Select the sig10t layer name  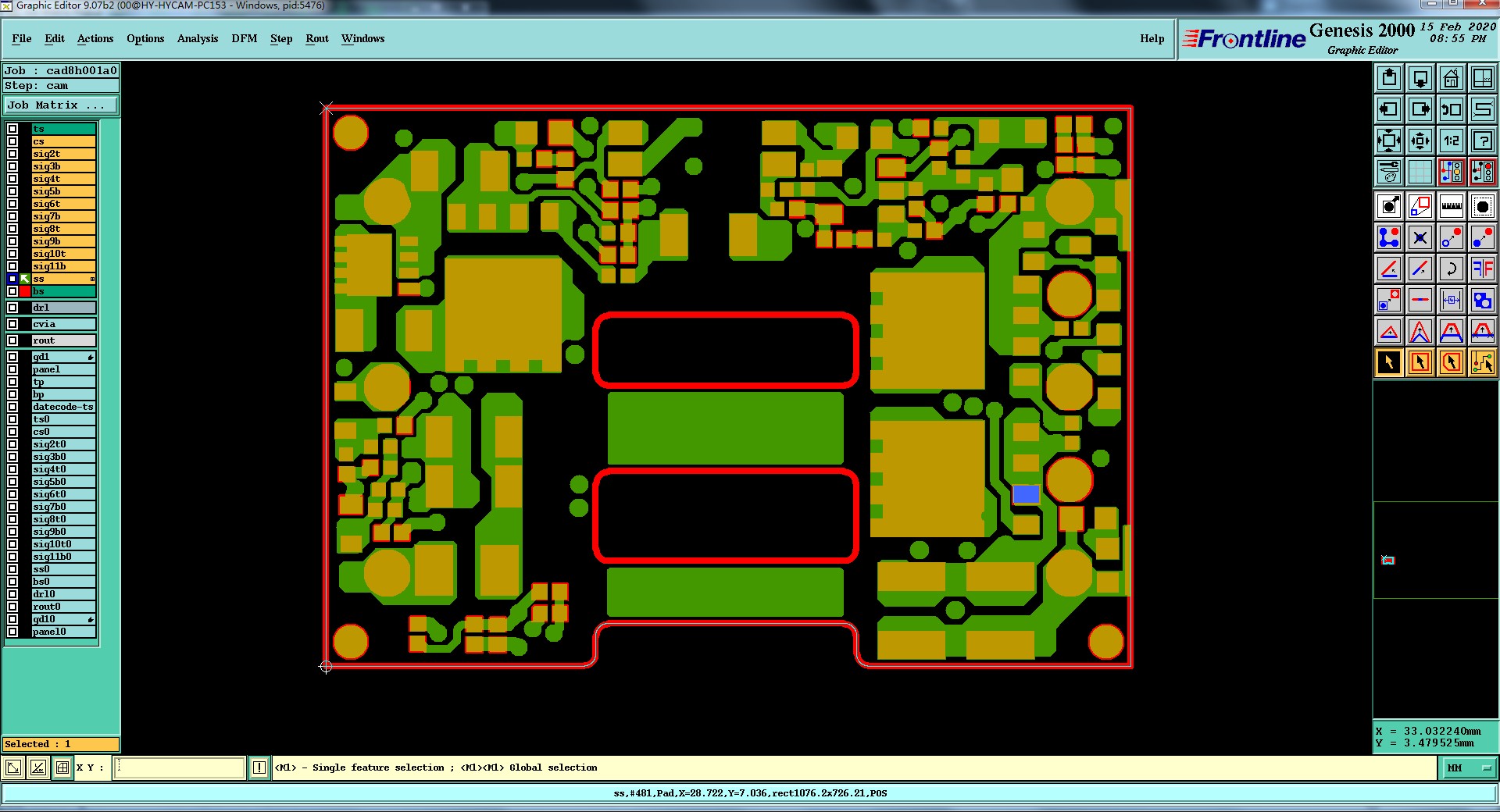coord(63,254)
